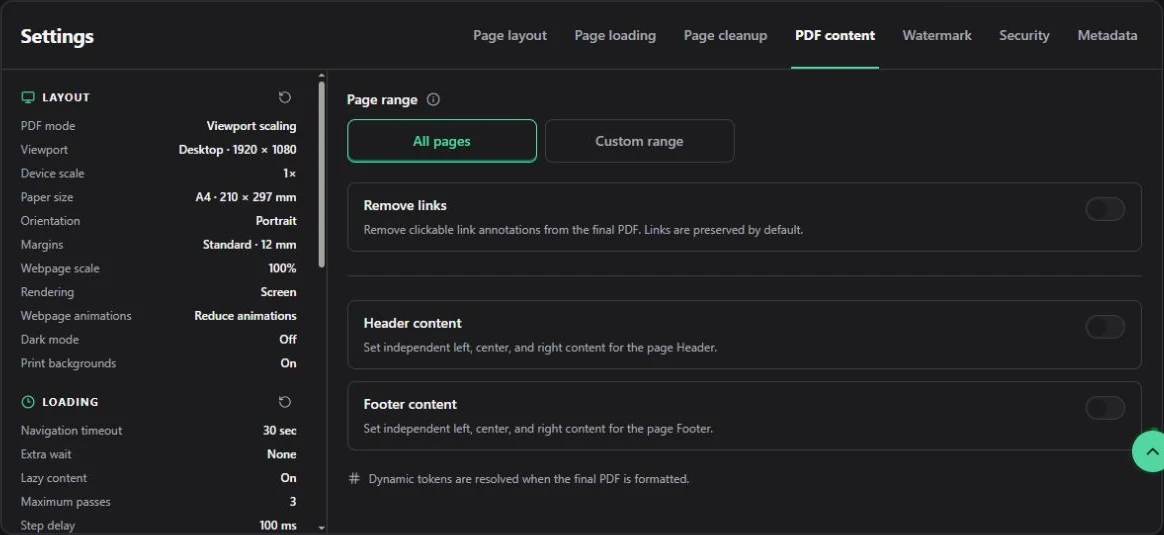Click Webpage animations value Reduce animations
Image resolution: width=1164 pixels, height=535 pixels.
pyautogui.click(x=246, y=316)
